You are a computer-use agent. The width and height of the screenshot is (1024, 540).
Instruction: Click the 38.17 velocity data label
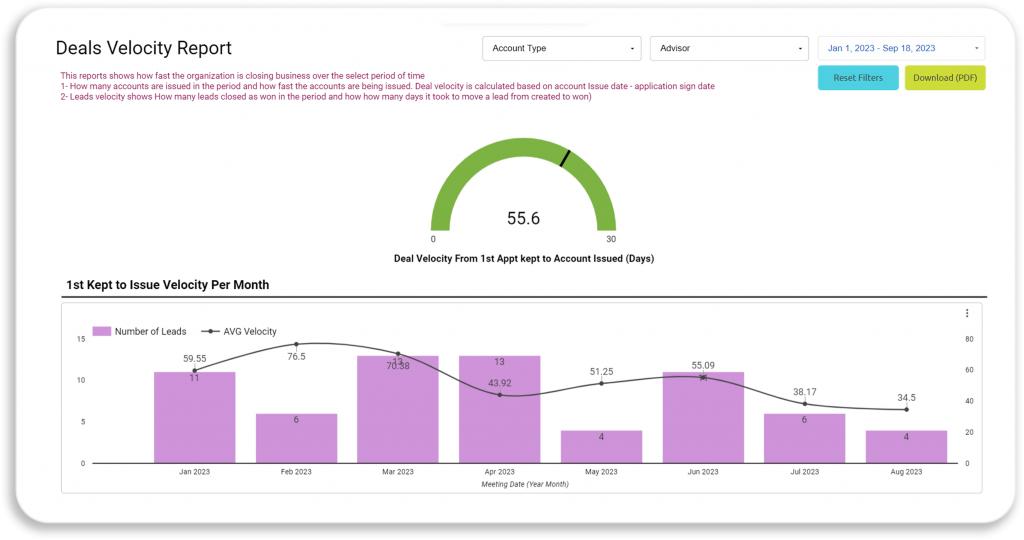[x=805, y=392]
